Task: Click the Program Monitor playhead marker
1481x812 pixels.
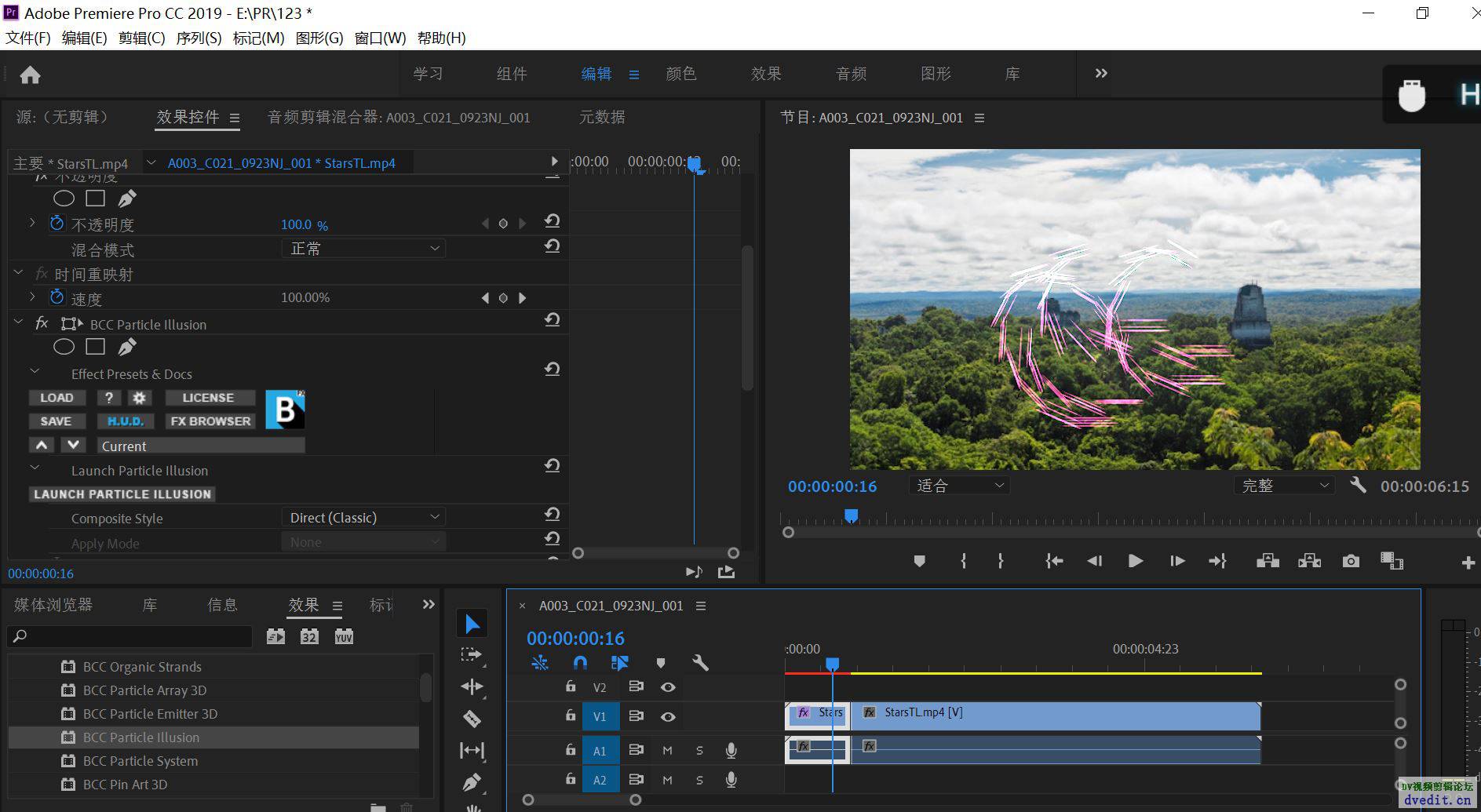Action: tap(851, 515)
